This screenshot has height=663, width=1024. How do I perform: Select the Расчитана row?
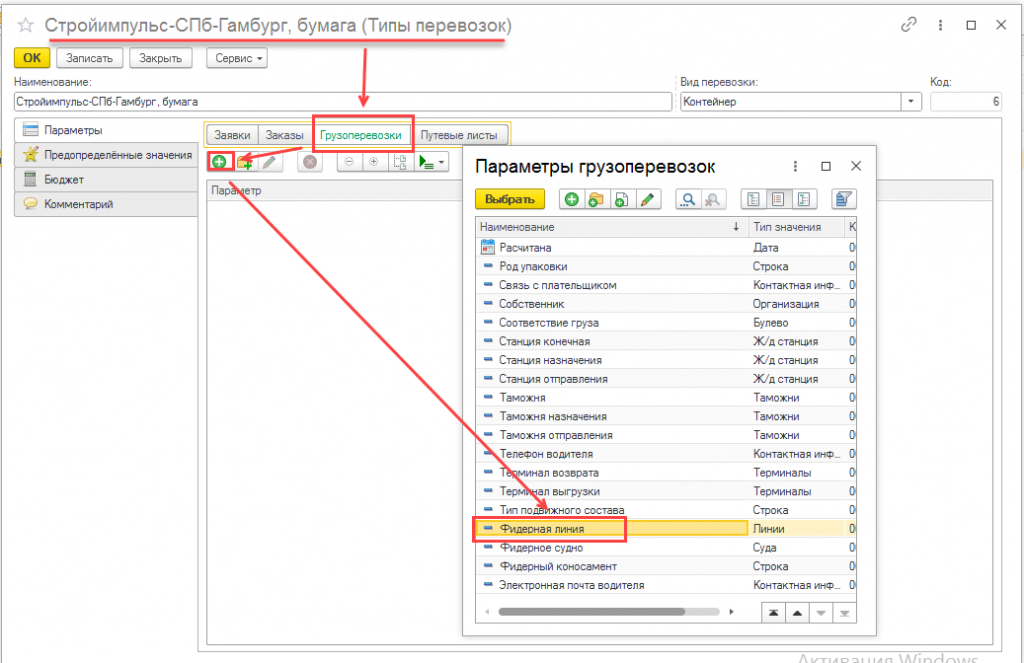pos(665,248)
